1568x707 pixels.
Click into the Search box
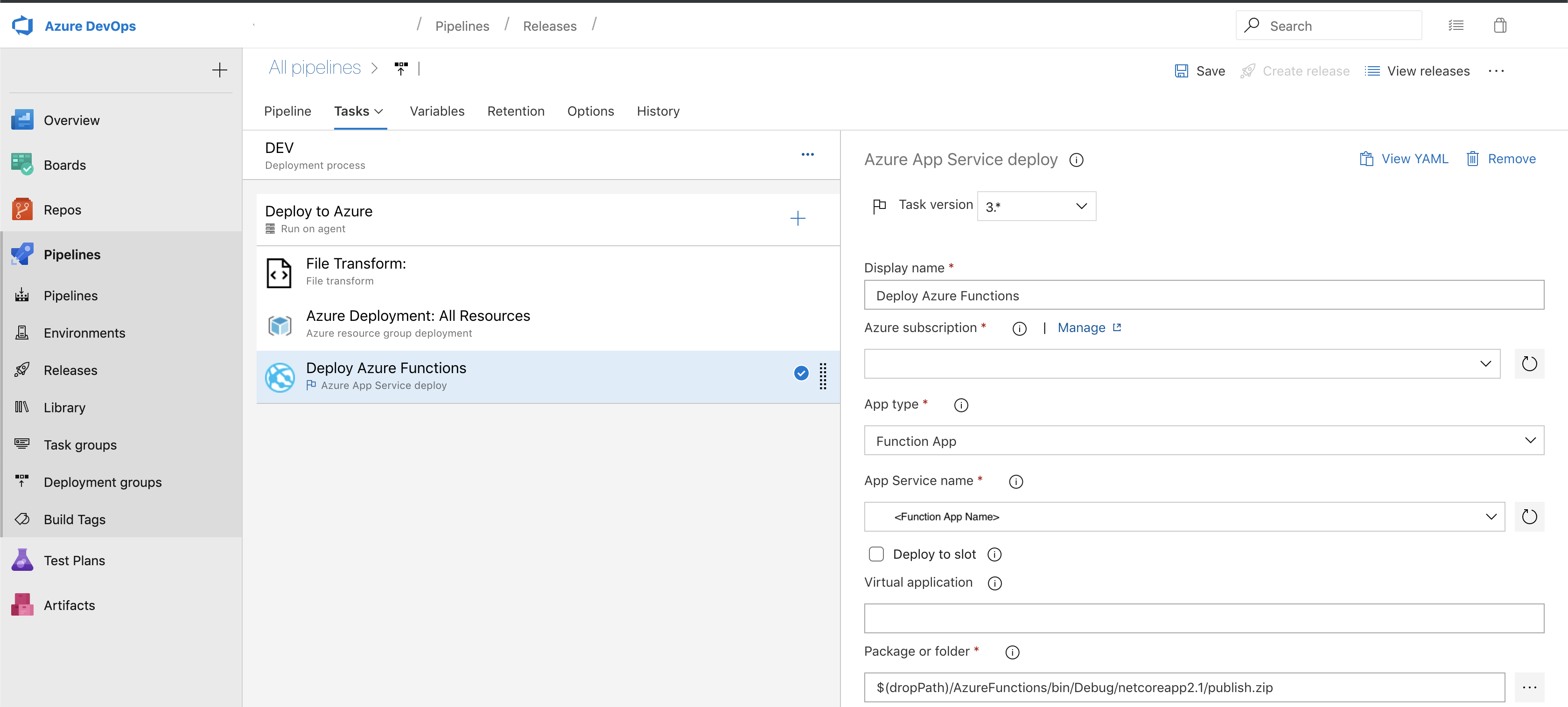point(1329,26)
